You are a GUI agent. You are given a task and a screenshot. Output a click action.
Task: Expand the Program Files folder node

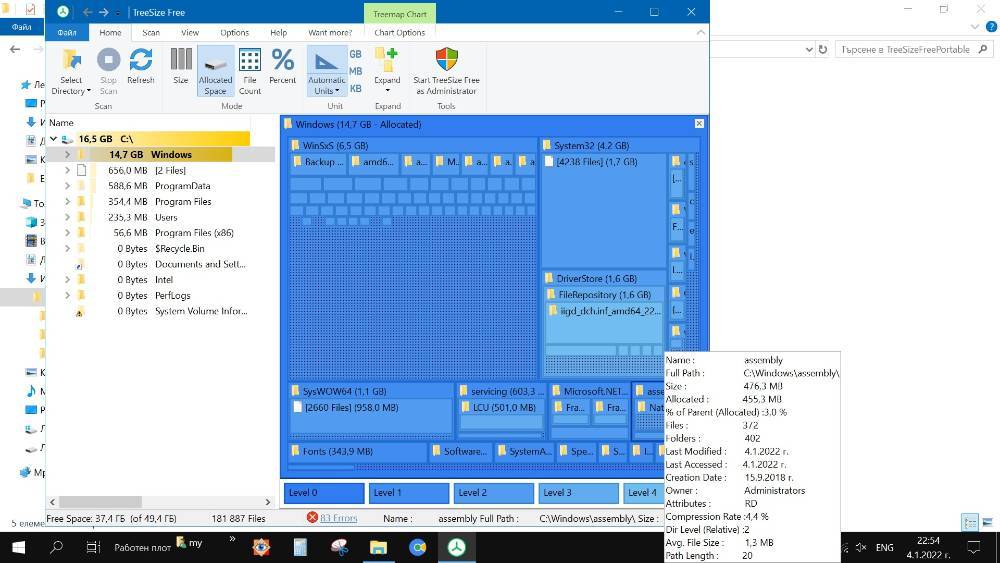coord(67,201)
